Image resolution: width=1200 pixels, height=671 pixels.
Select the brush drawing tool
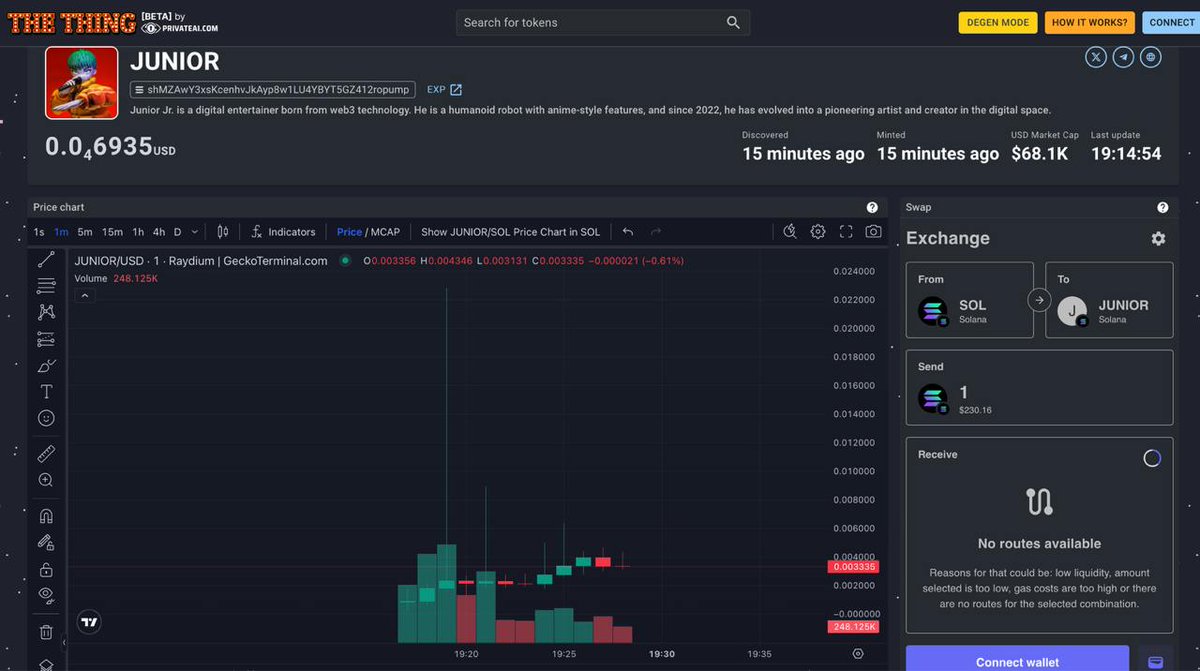(x=46, y=365)
